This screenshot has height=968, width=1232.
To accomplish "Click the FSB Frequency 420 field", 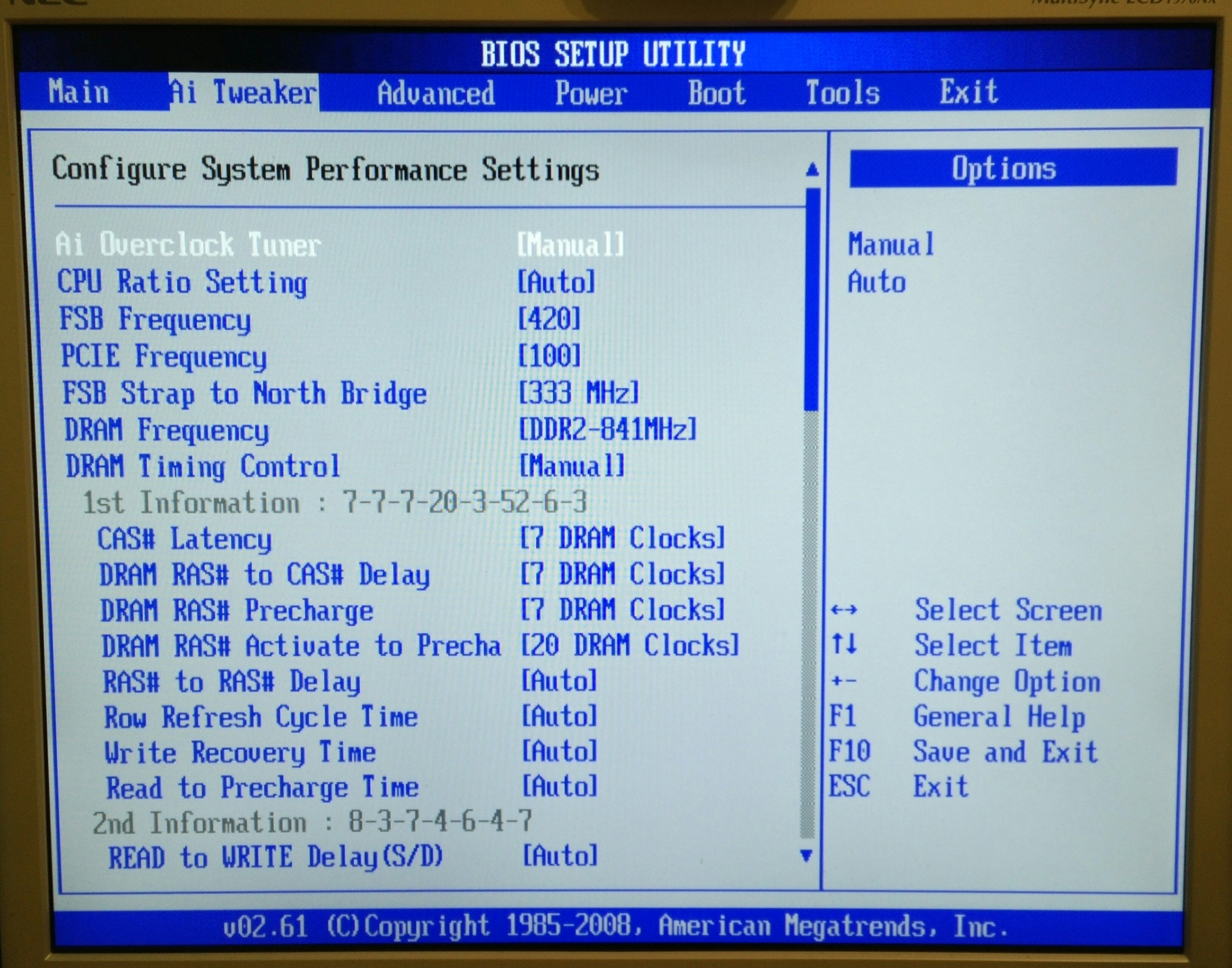I will [549, 319].
